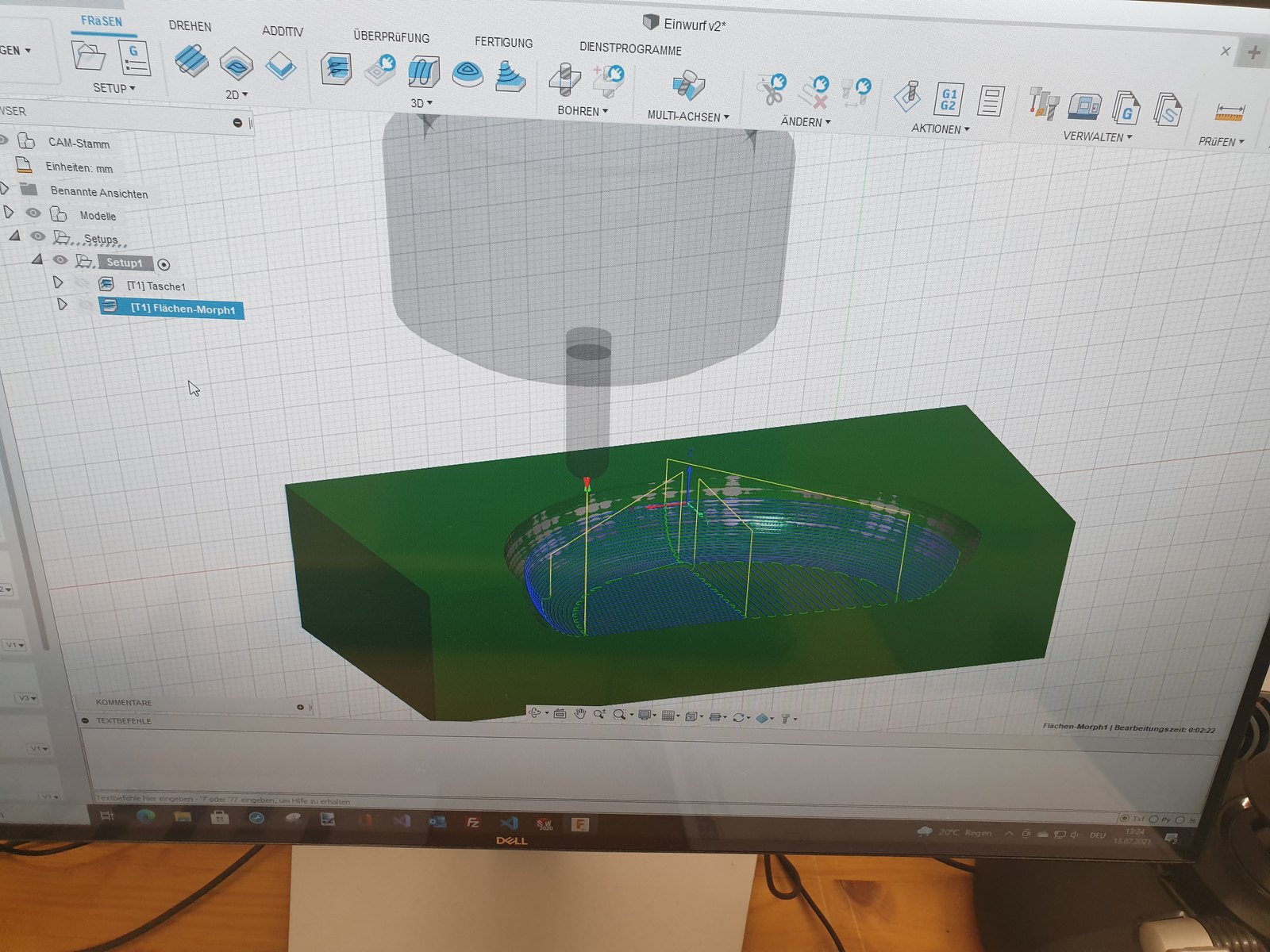Expand the [T1] Flächen-Morph1 operation
1270x952 pixels.
[62, 305]
